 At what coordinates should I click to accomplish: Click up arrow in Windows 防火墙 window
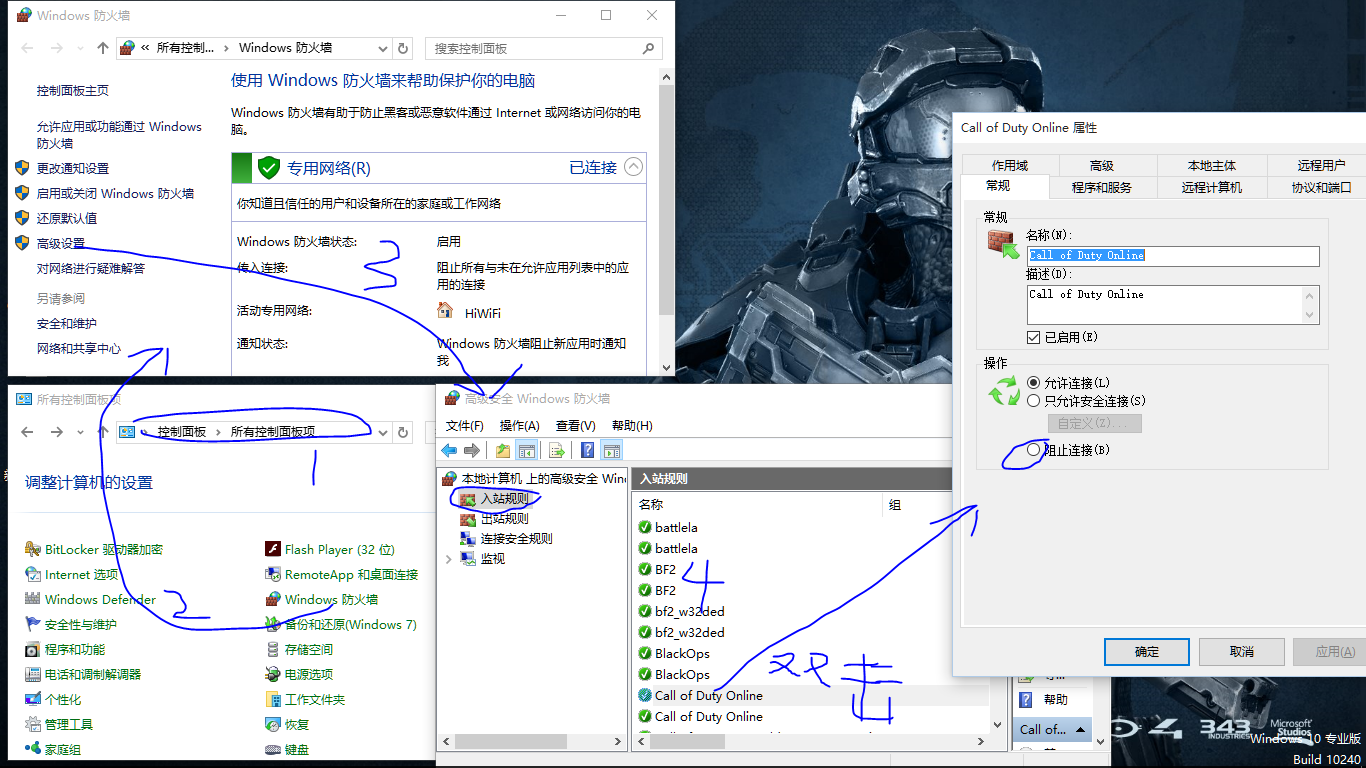[103, 48]
